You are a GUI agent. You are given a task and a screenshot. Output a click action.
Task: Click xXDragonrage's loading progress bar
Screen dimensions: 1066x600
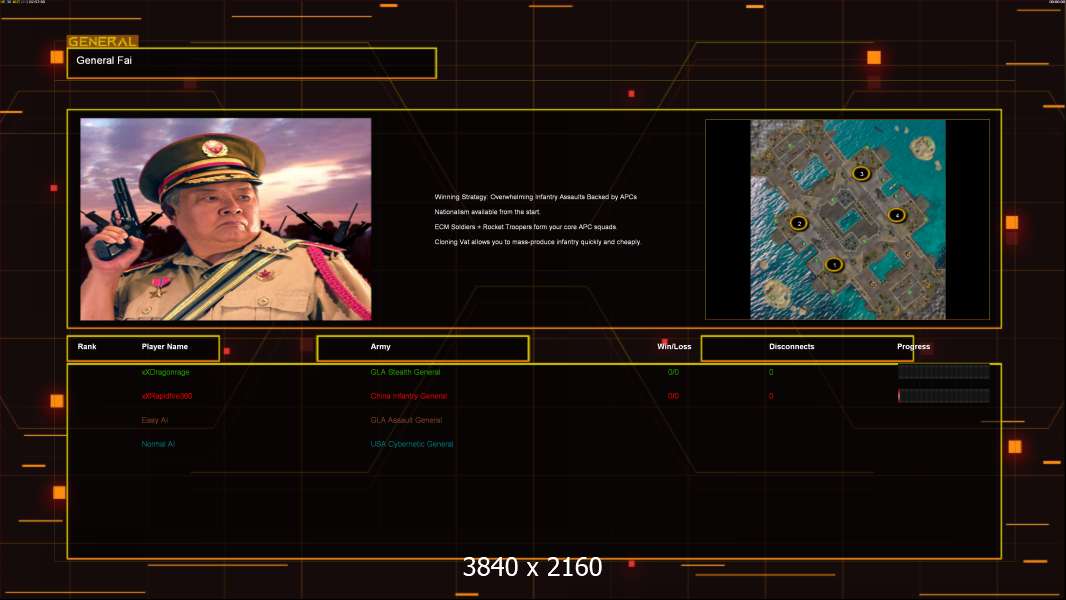tap(943, 372)
